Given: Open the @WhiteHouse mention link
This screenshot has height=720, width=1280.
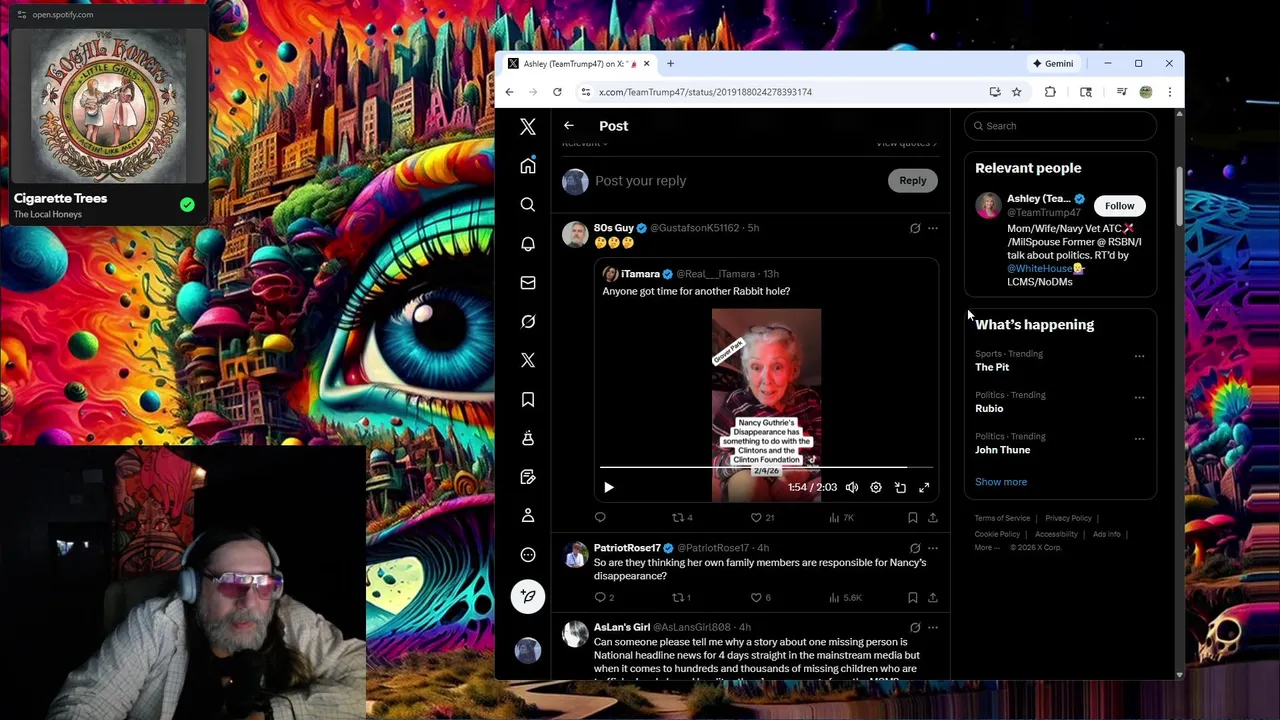Looking at the screenshot, I should (1039, 268).
